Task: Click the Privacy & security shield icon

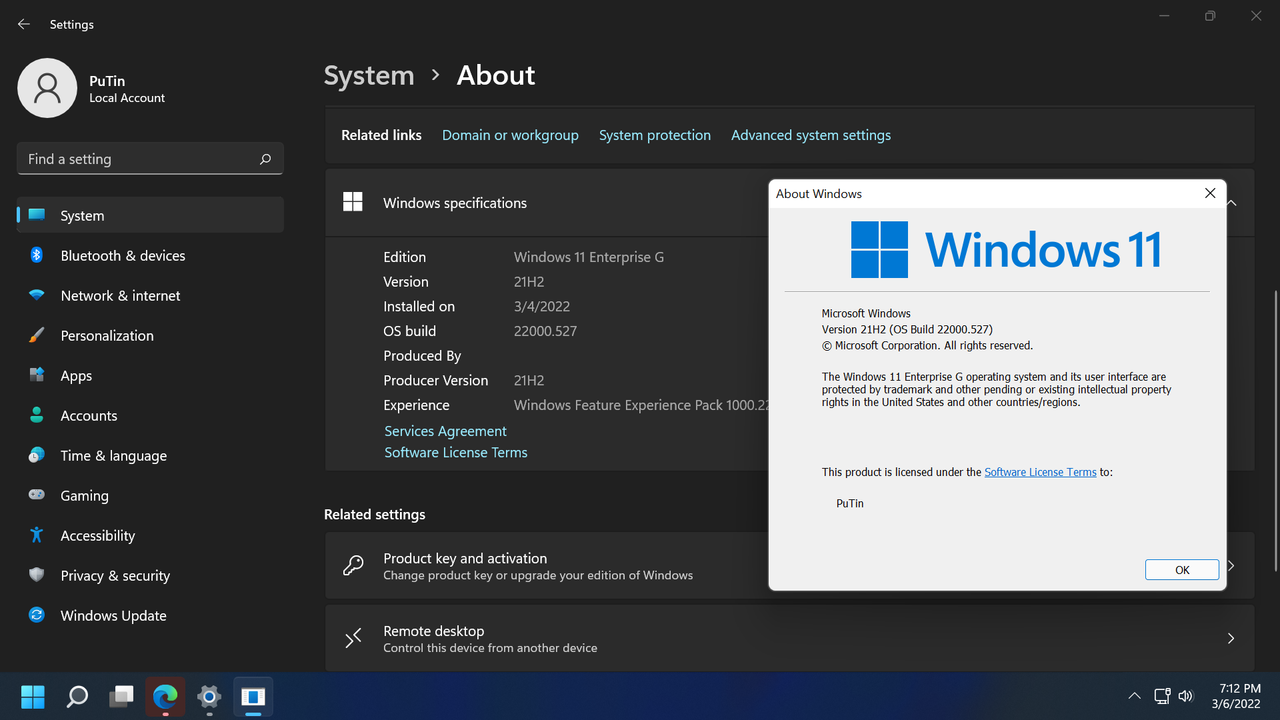Action: click(x=37, y=575)
